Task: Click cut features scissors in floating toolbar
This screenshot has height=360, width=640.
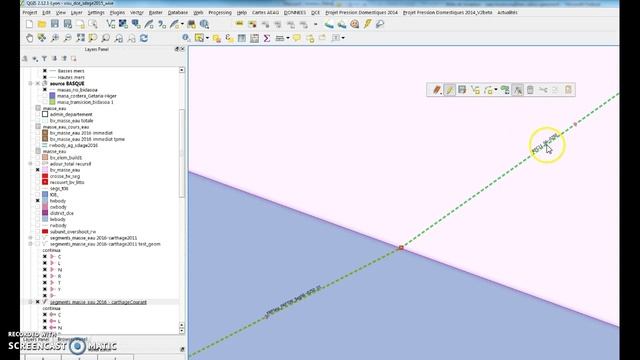Action: 543,90
